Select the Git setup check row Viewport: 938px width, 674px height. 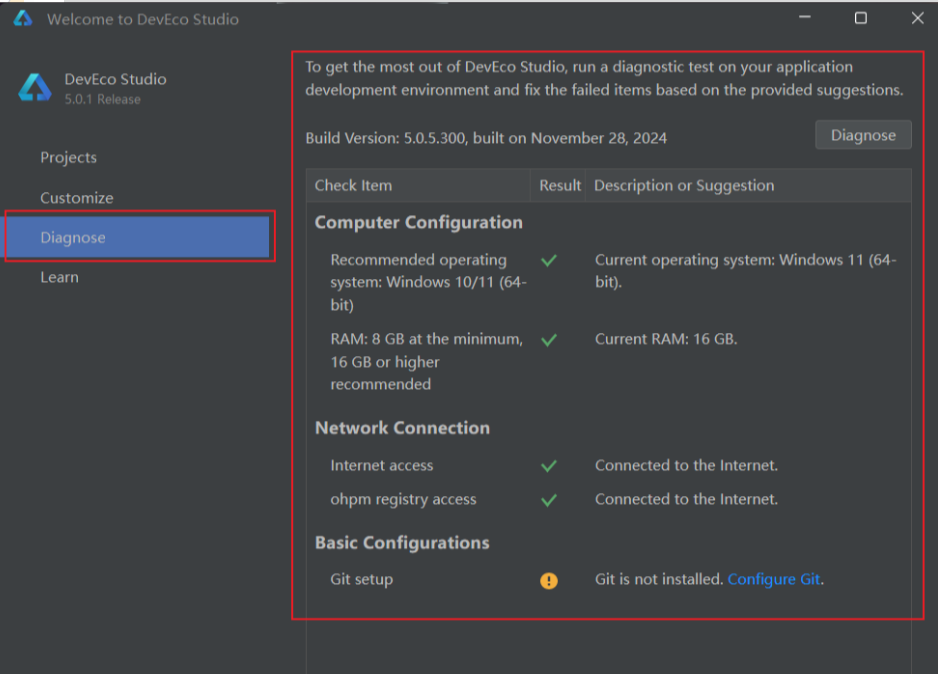[362, 580]
